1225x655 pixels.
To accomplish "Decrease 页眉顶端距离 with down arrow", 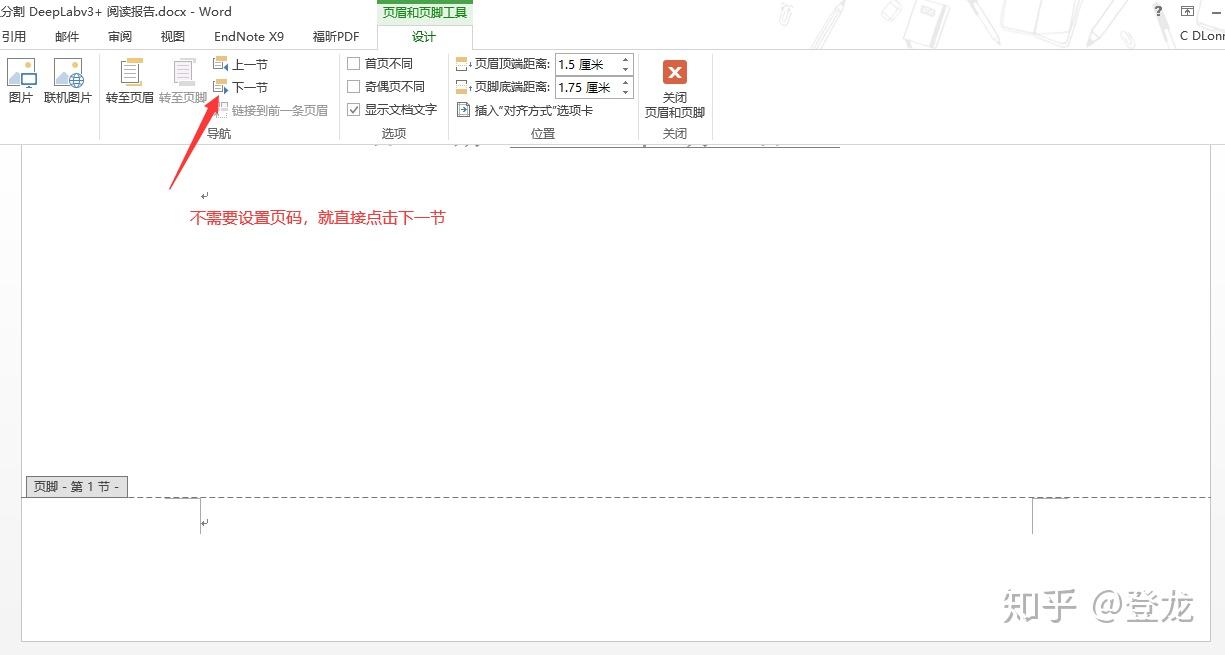I will coord(627,69).
